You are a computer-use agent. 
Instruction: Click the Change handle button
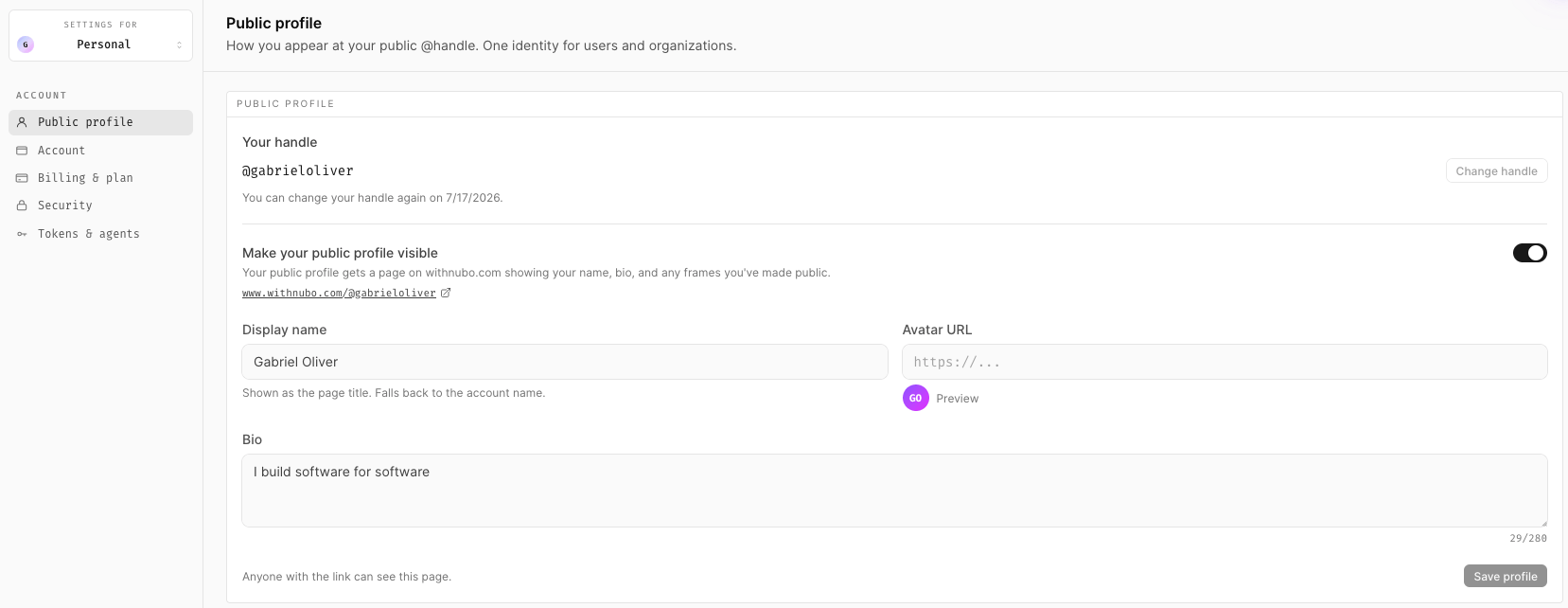click(1496, 171)
